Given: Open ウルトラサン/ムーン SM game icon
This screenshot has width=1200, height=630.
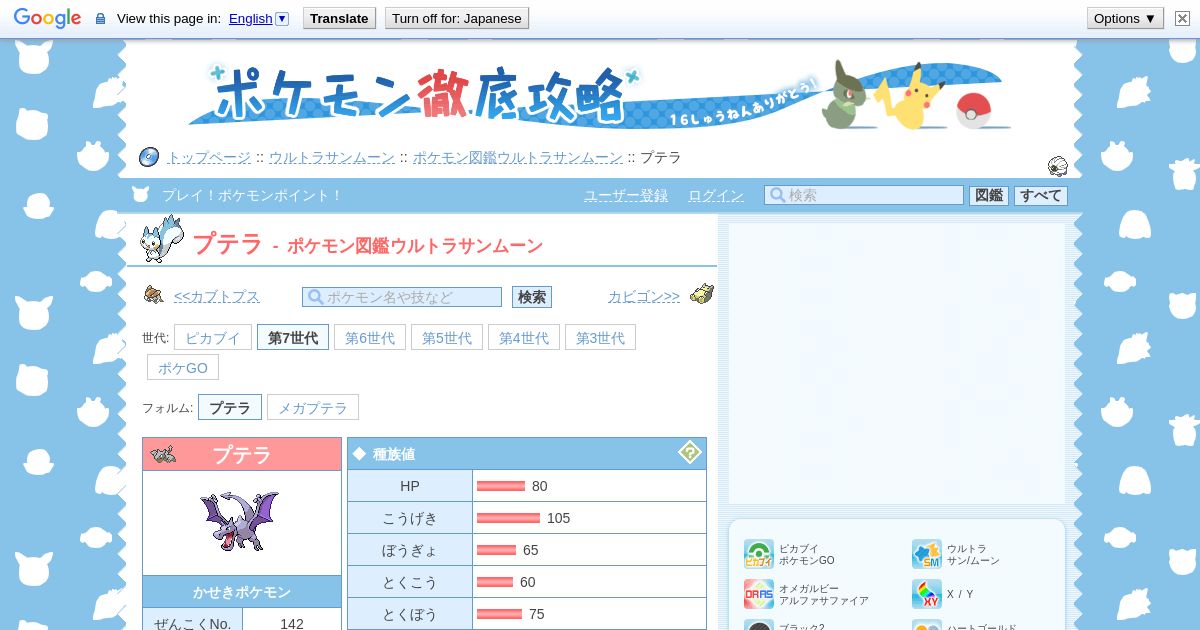Looking at the screenshot, I should [927, 554].
